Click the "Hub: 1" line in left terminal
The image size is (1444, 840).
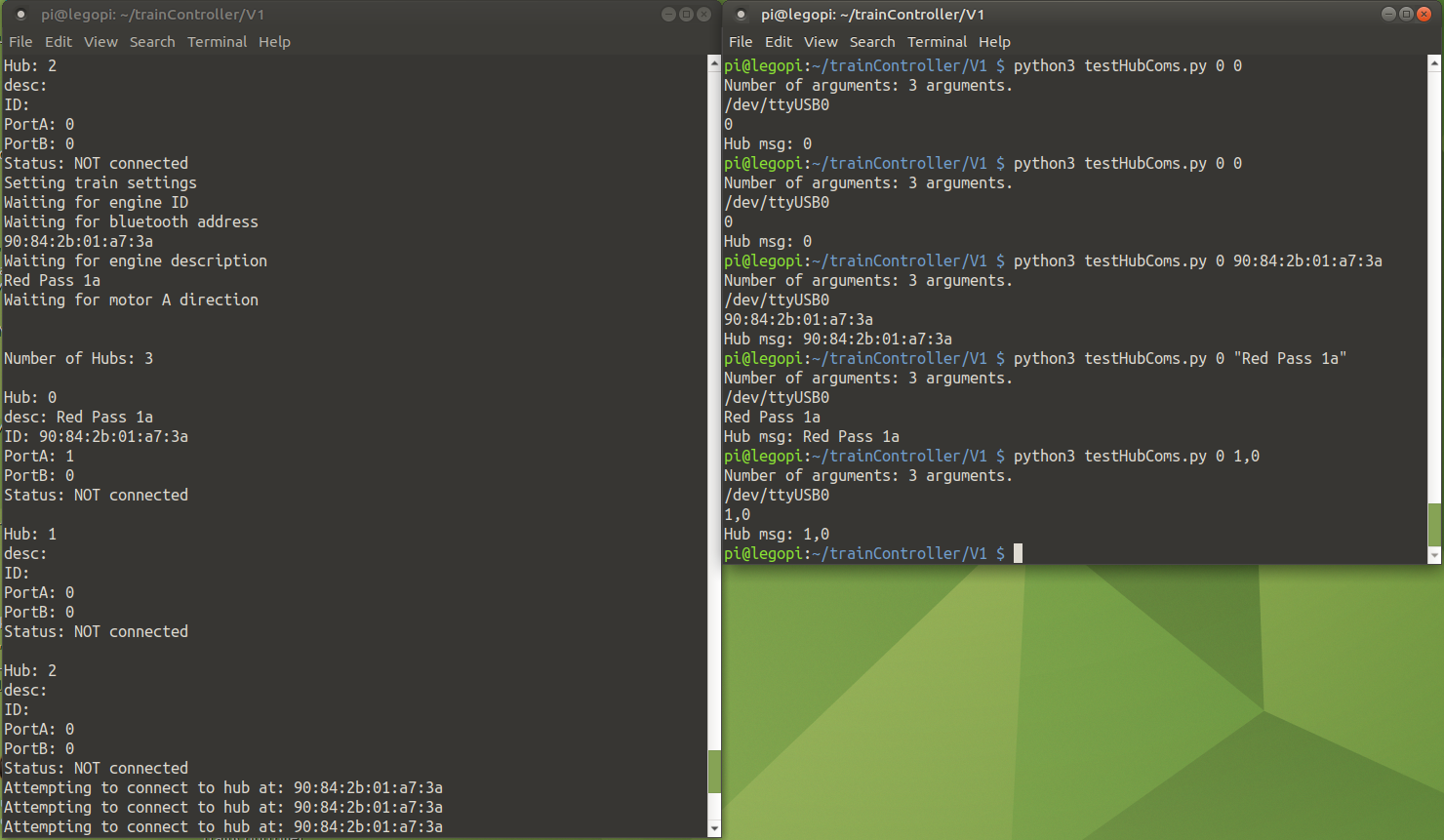(30, 534)
